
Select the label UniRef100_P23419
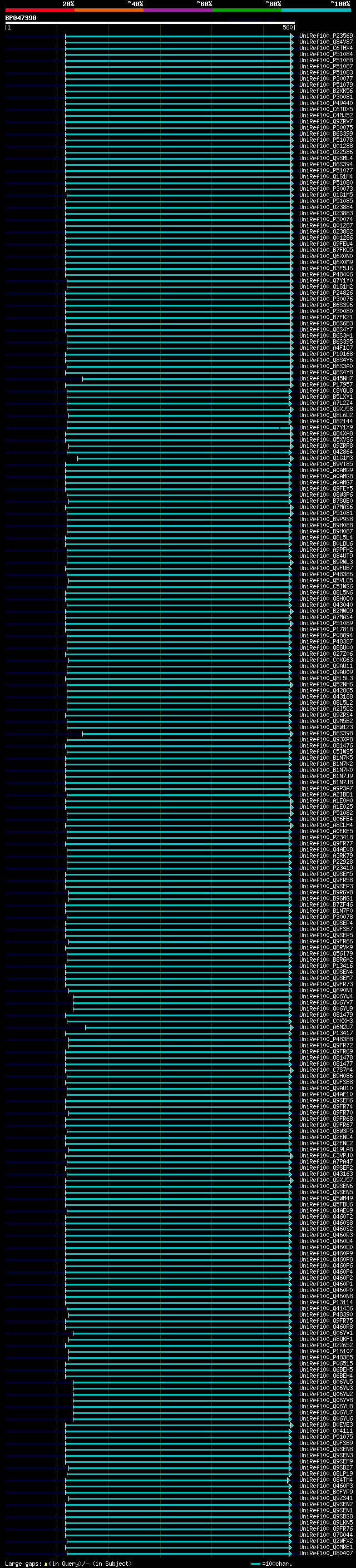[x=326, y=868]
